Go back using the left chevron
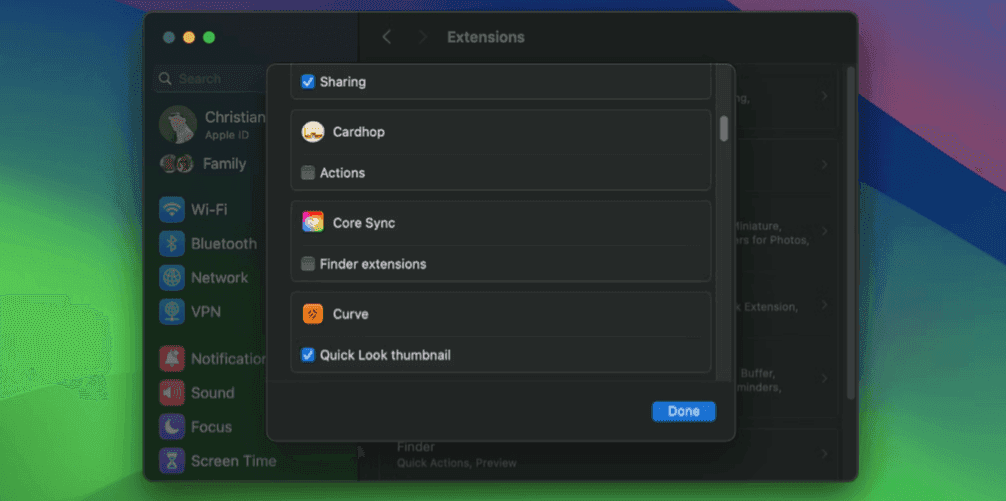Viewport: 1006px width, 501px height. pyautogui.click(x=387, y=37)
